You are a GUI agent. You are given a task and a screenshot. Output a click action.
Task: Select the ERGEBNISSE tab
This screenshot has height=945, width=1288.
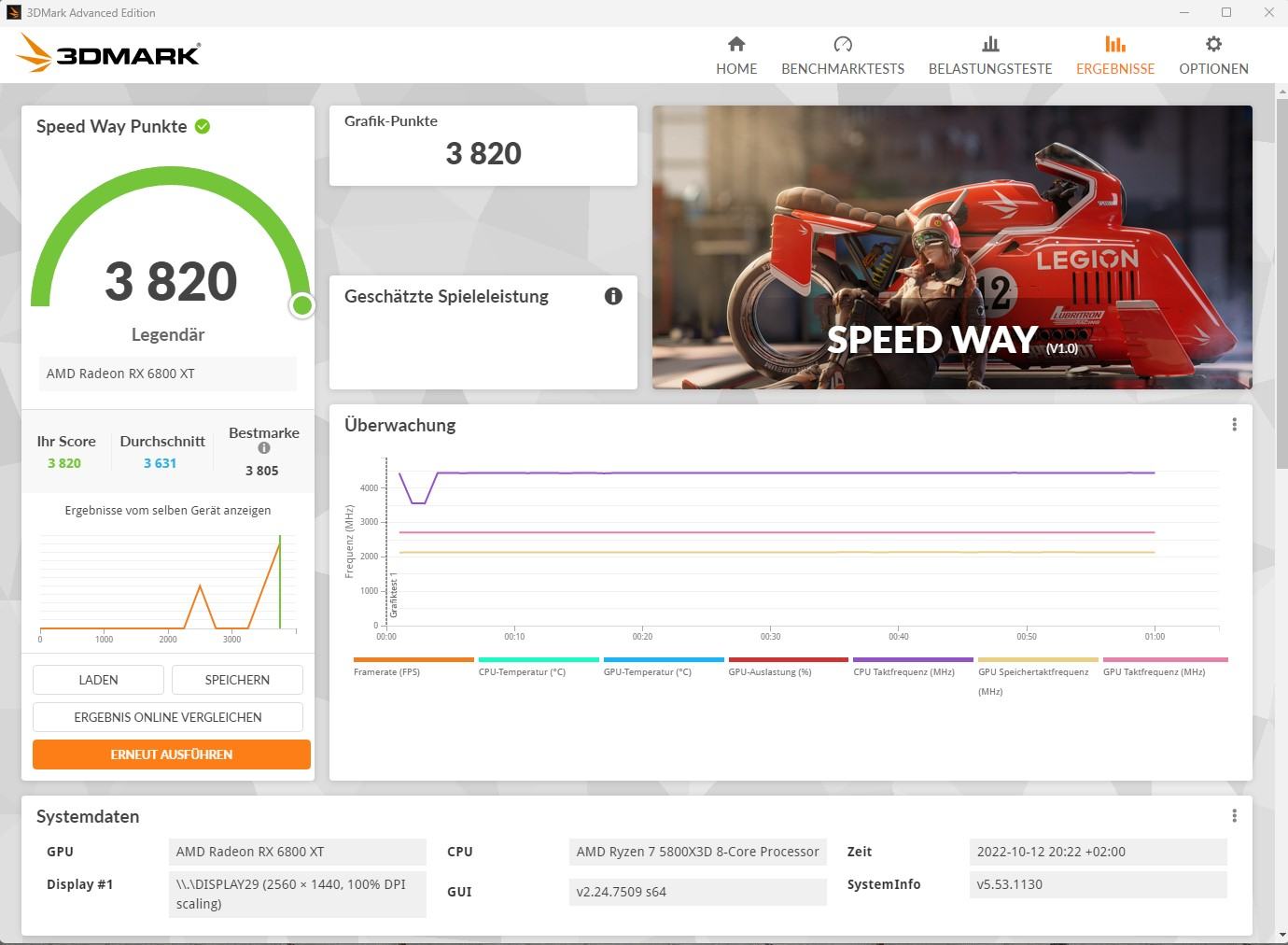coord(1115,56)
